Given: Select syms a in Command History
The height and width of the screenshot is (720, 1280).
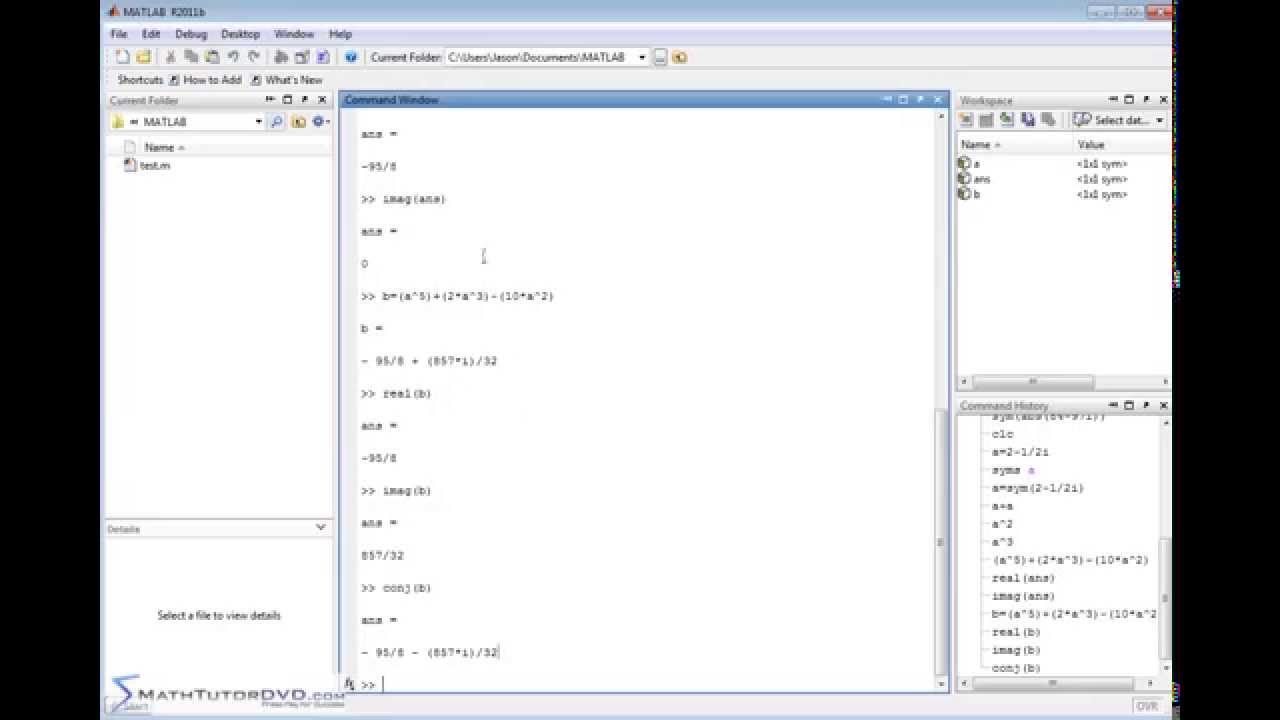Looking at the screenshot, I should tap(1013, 470).
